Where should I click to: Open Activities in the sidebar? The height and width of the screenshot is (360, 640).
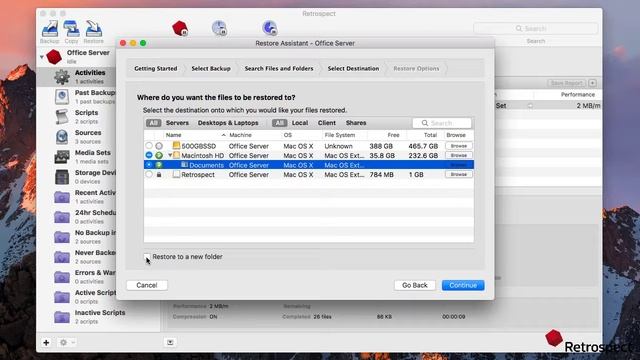[x=90, y=76]
